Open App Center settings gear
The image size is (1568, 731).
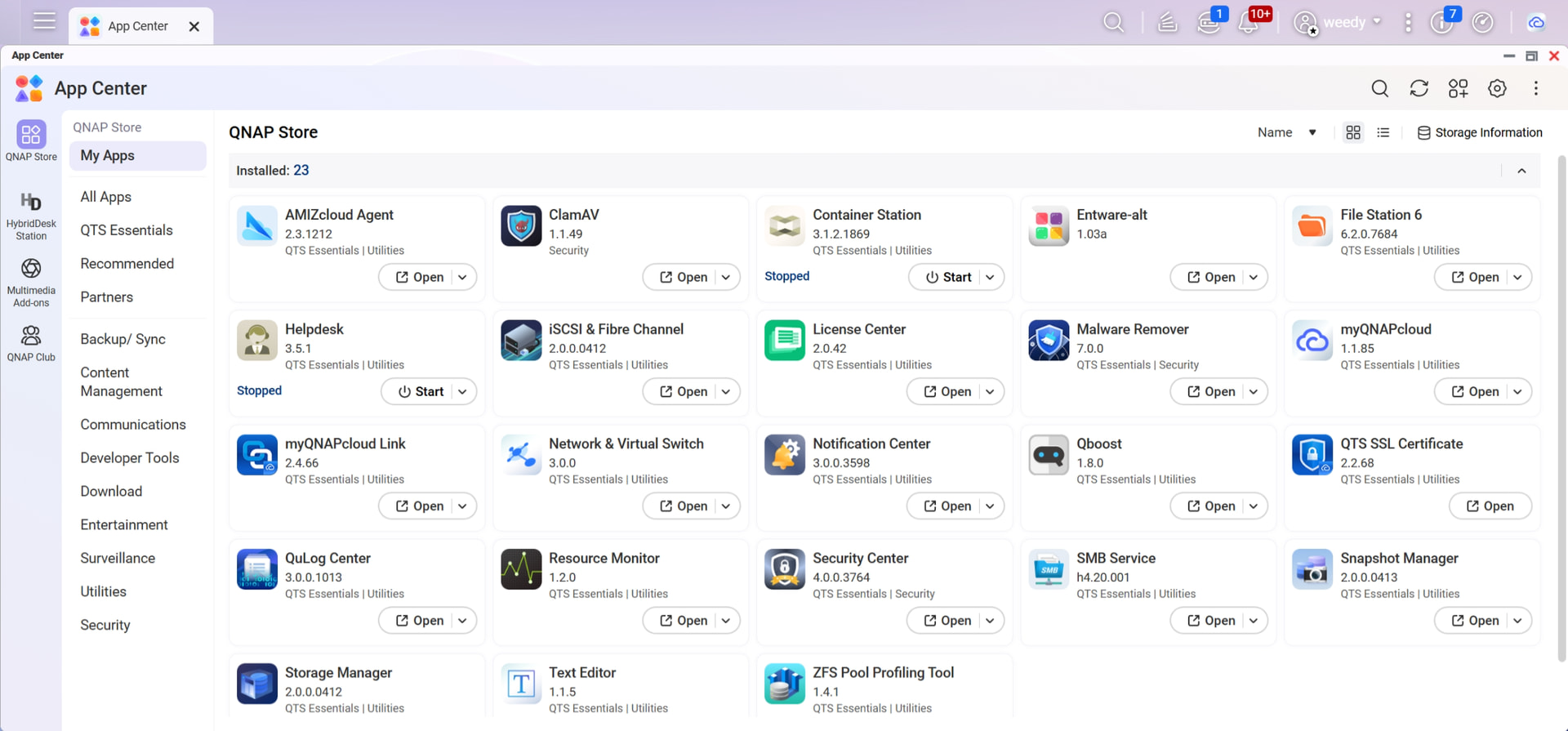[x=1497, y=88]
